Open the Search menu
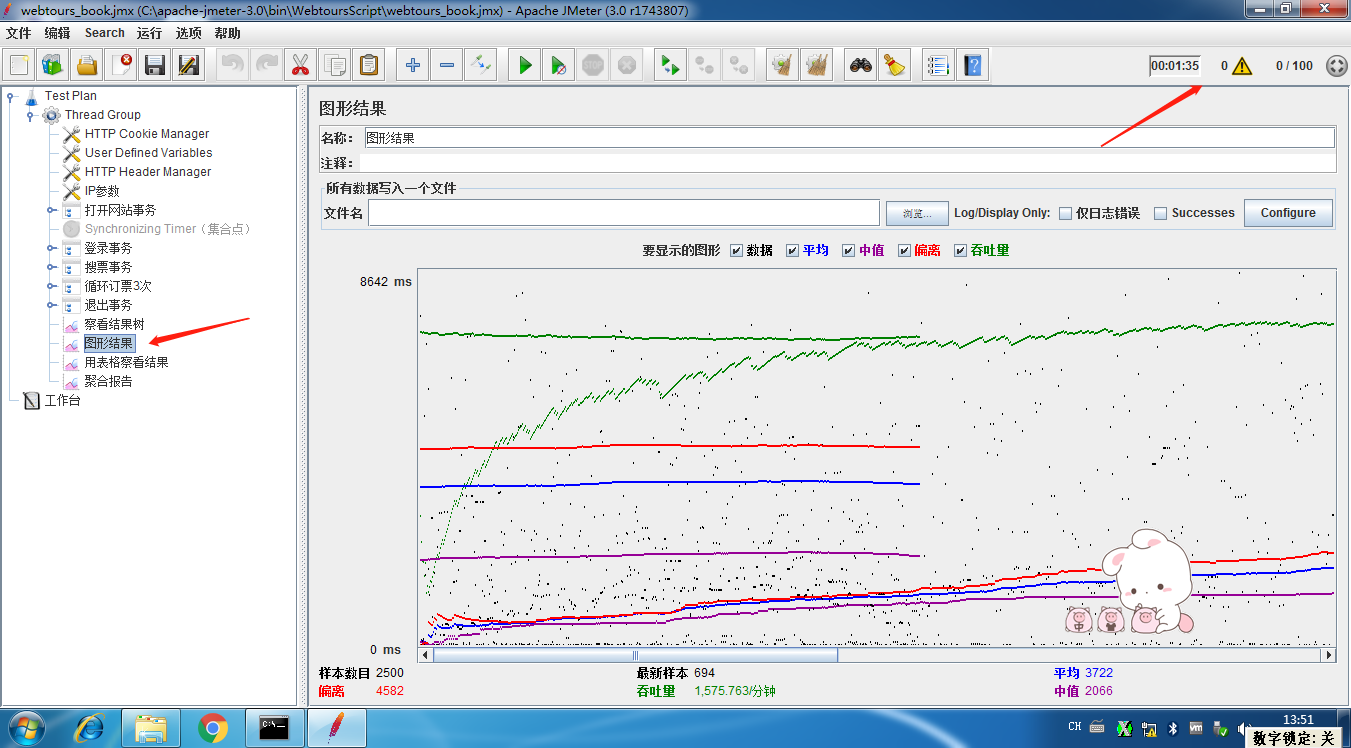Screen dimensions: 1351x748 104,33
